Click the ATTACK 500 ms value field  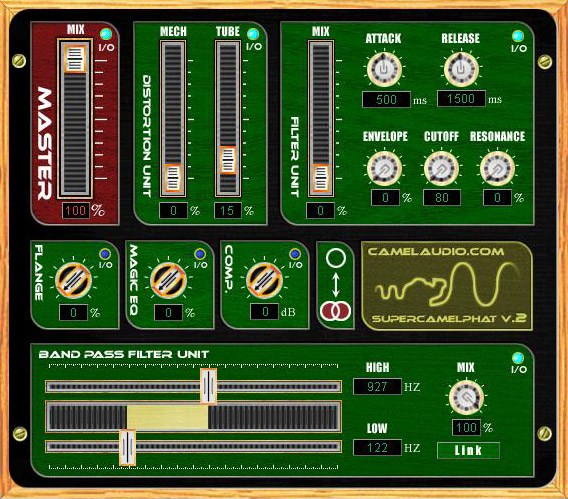click(x=387, y=100)
